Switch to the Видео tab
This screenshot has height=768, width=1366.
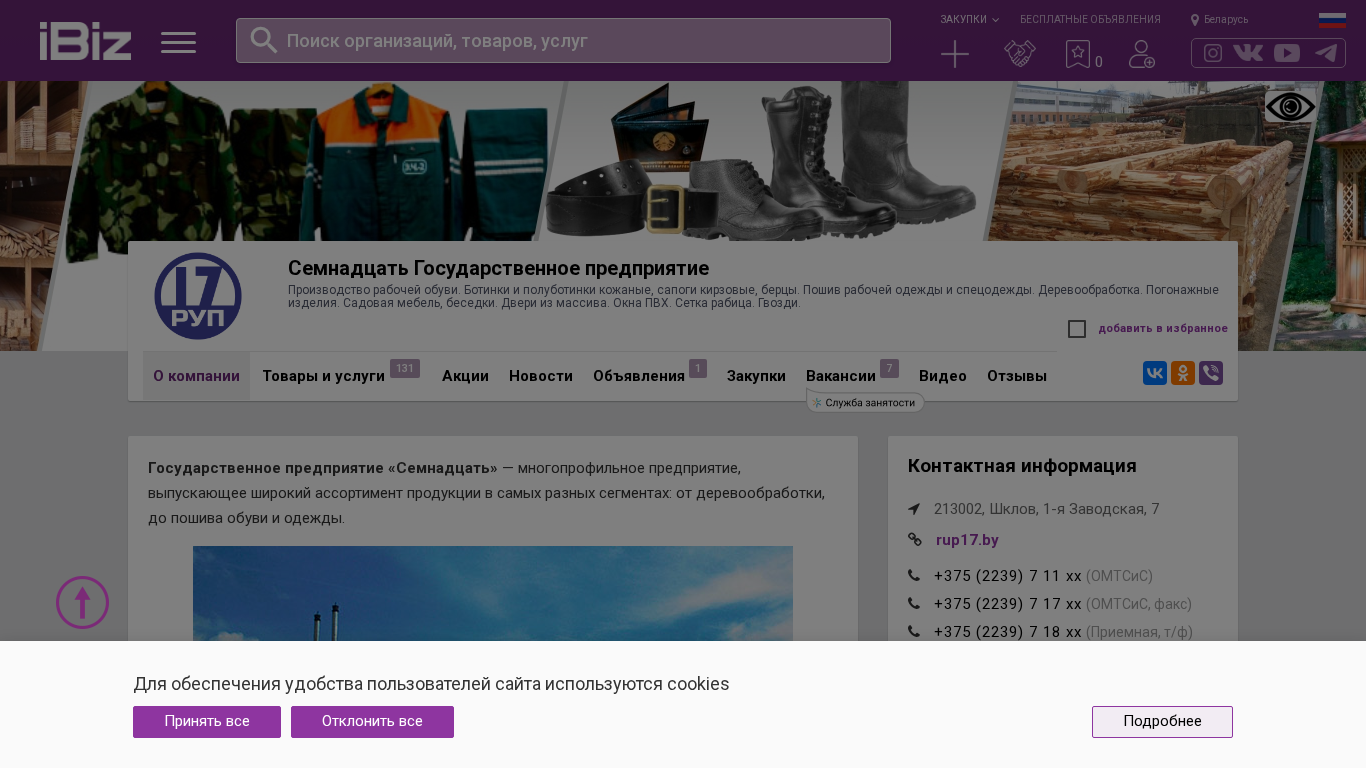943,376
